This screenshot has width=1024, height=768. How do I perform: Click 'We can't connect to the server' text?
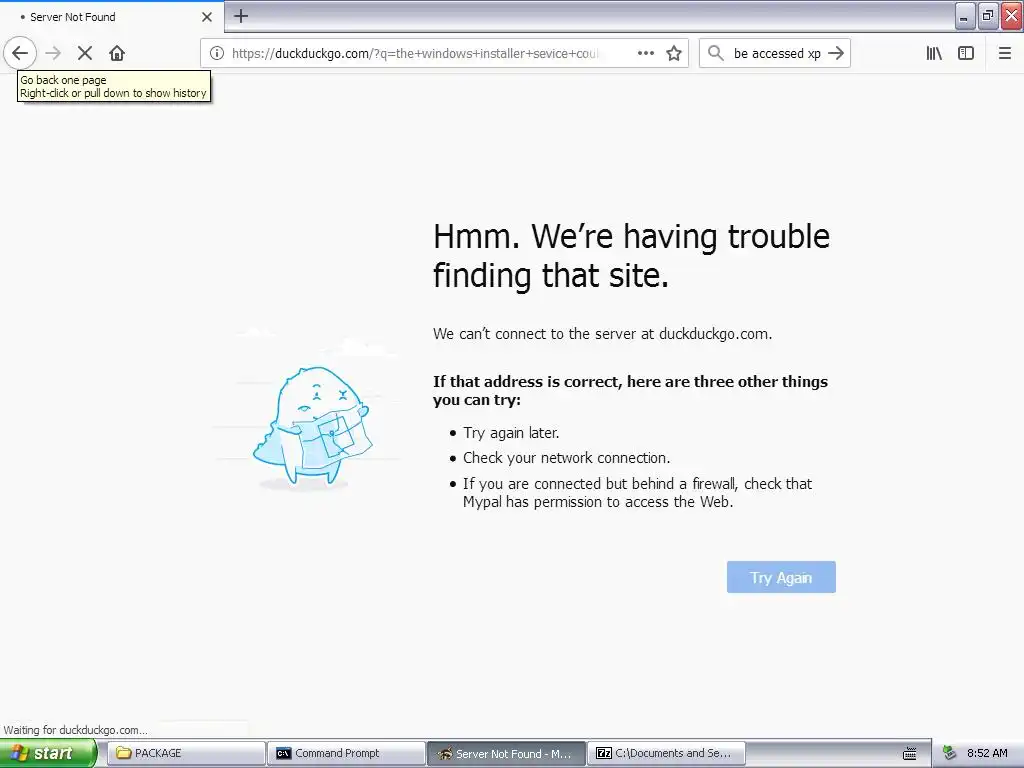(602, 334)
